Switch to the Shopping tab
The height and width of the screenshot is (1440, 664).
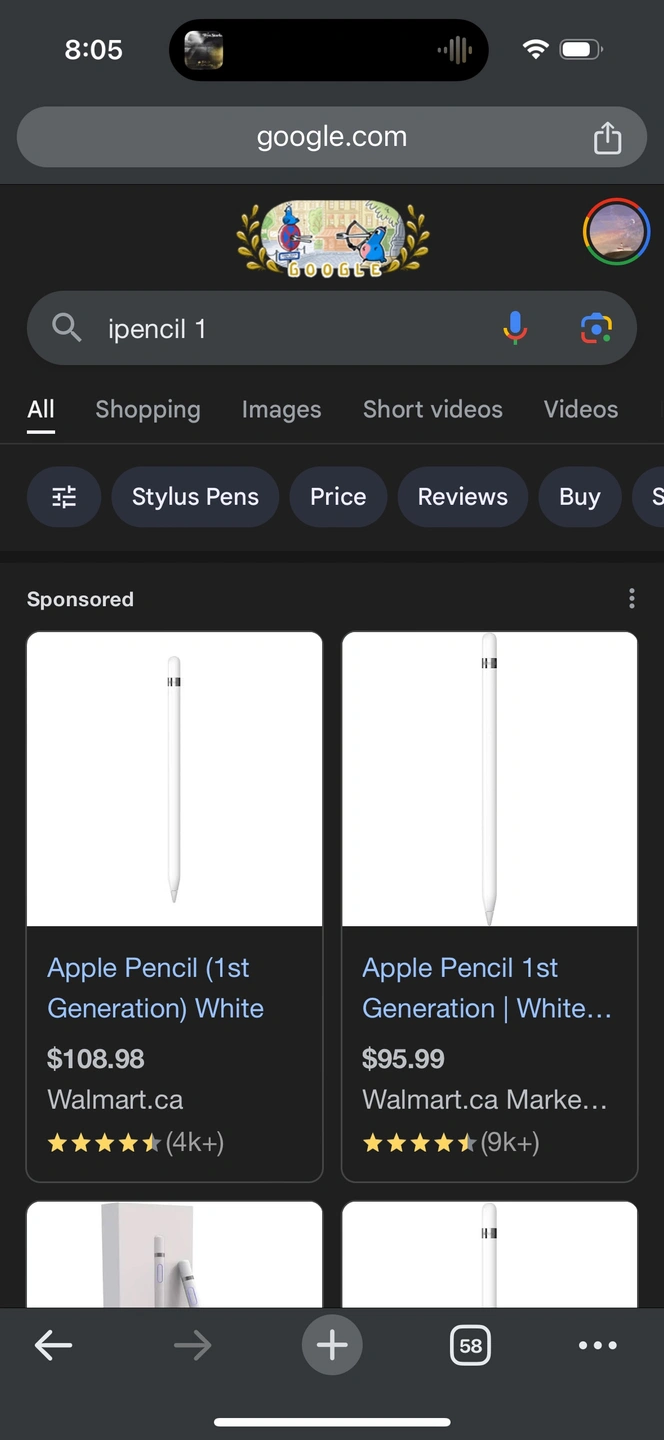[x=148, y=409]
